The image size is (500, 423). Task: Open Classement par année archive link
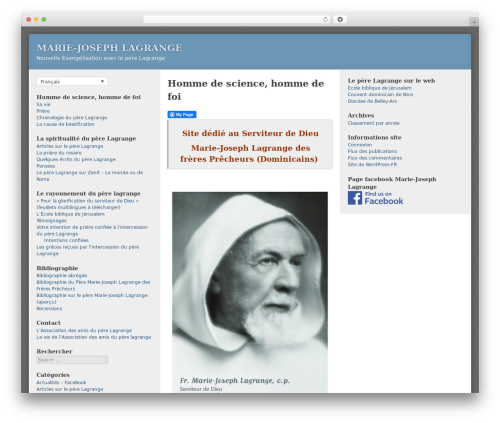click(x=374, y=123)
